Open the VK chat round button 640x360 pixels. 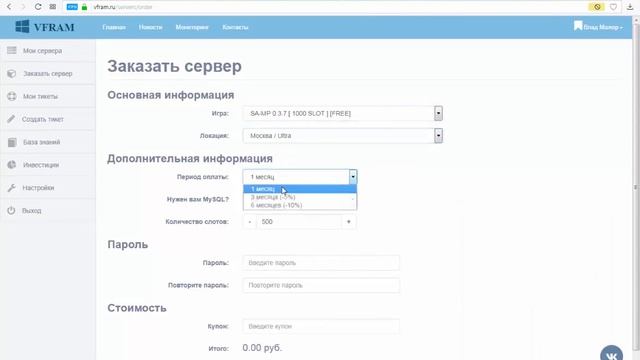611,354
